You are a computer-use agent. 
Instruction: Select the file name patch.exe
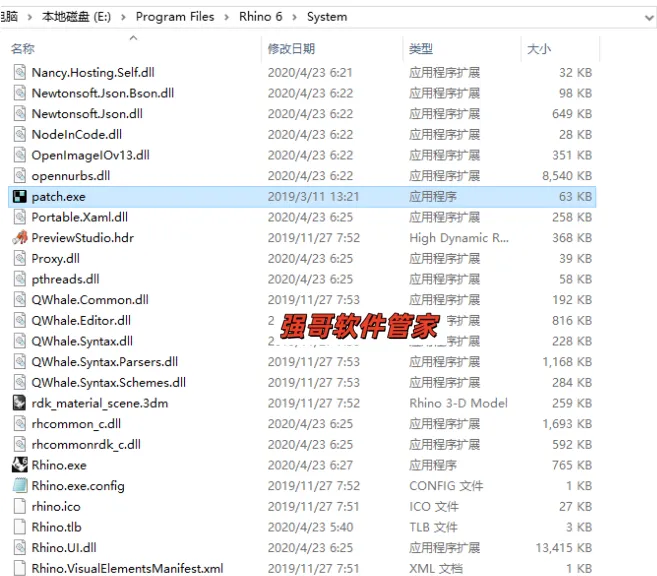click(x=59, y=196)
